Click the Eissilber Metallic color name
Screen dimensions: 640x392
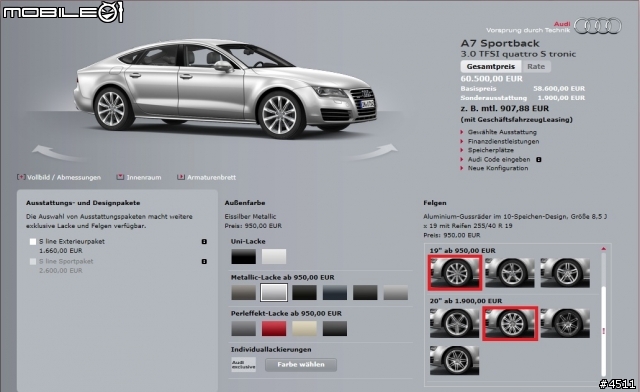(x=250, y=216)
